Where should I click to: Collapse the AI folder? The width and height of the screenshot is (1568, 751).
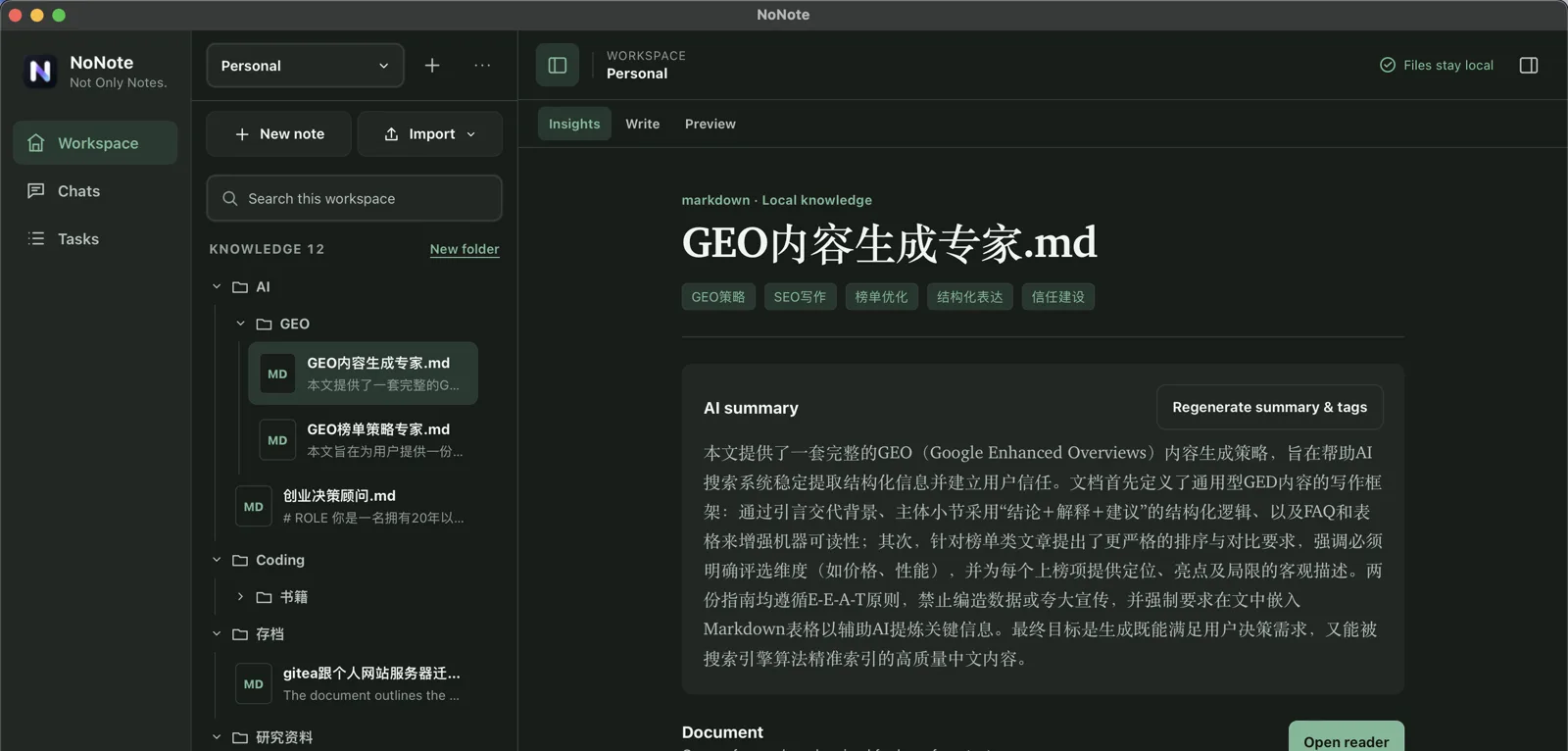click(x=217, y=287)
